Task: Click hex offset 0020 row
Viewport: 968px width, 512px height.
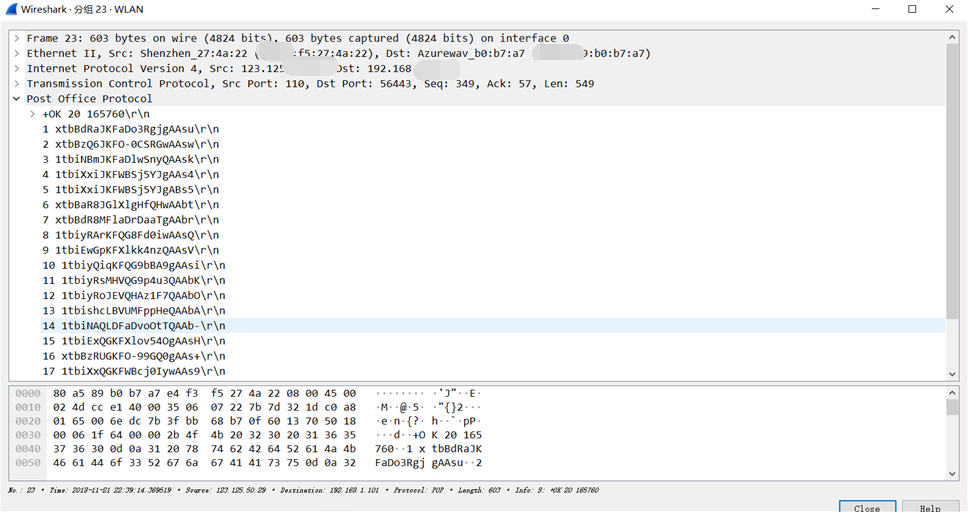Action: click(248, 421)
